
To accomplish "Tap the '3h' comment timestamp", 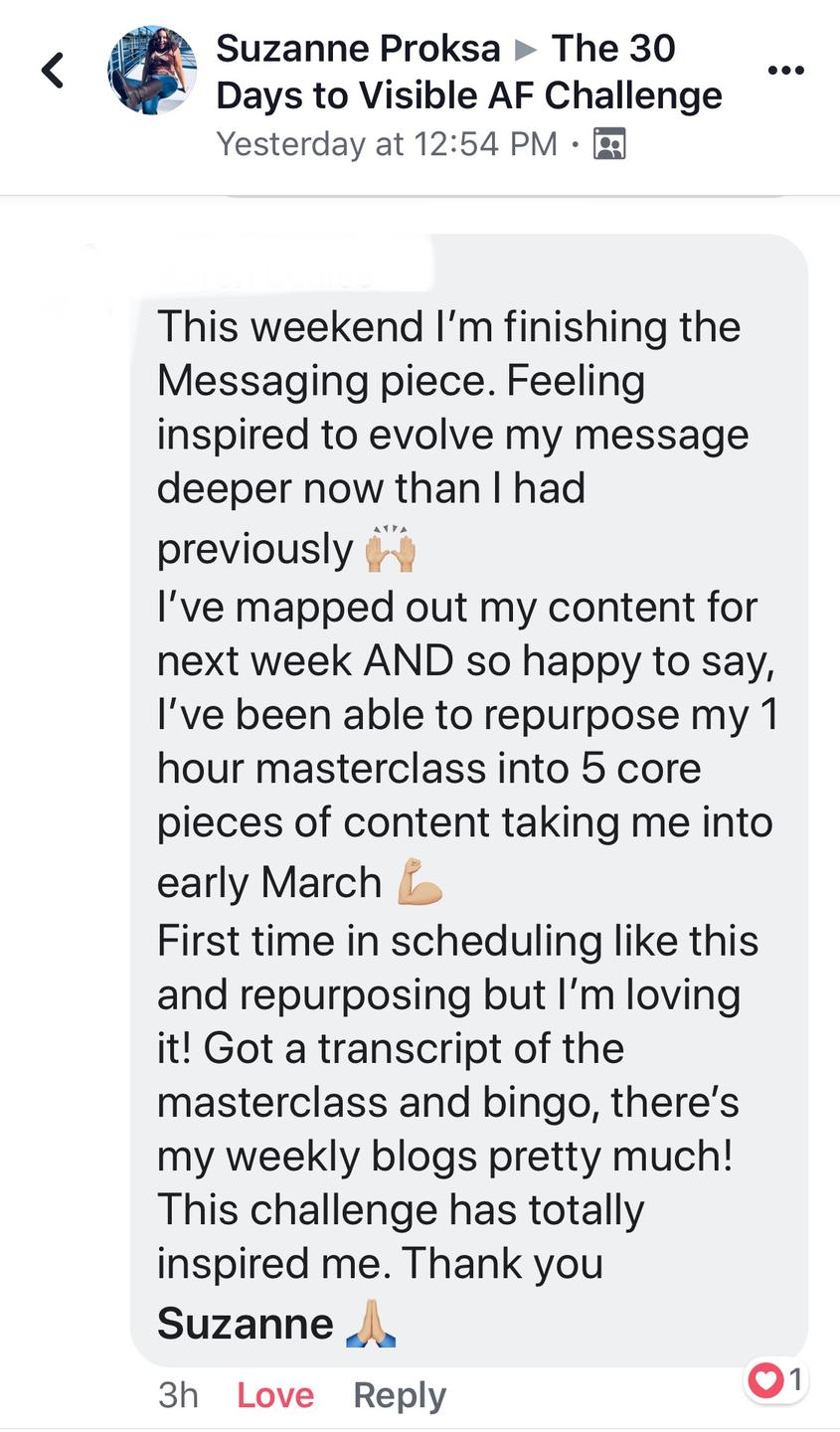I will [x=178, y=1395].
